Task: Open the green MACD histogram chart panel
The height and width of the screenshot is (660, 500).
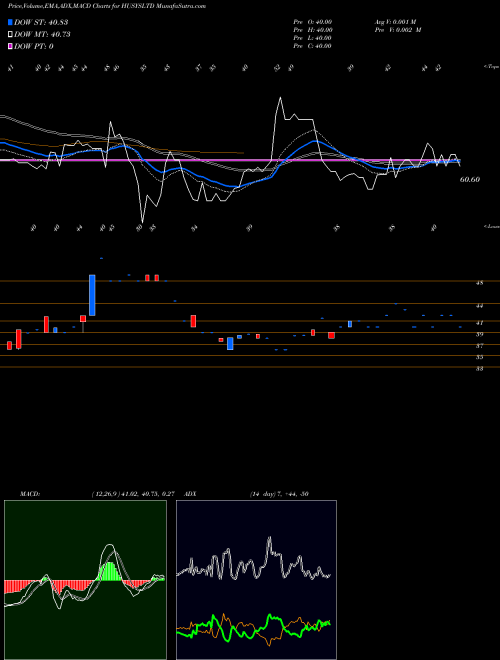Action: click(x=85, y=580)
